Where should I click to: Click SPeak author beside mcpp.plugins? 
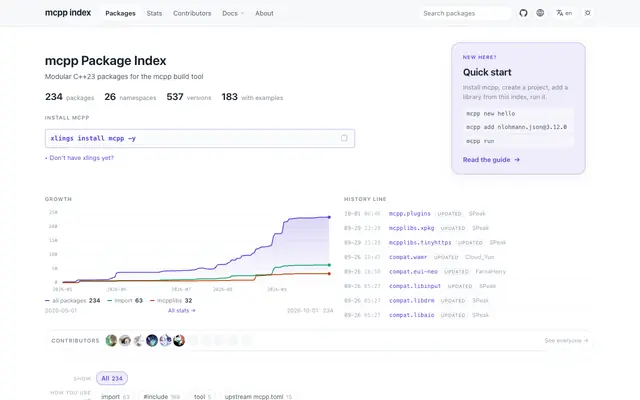point(477,213)
